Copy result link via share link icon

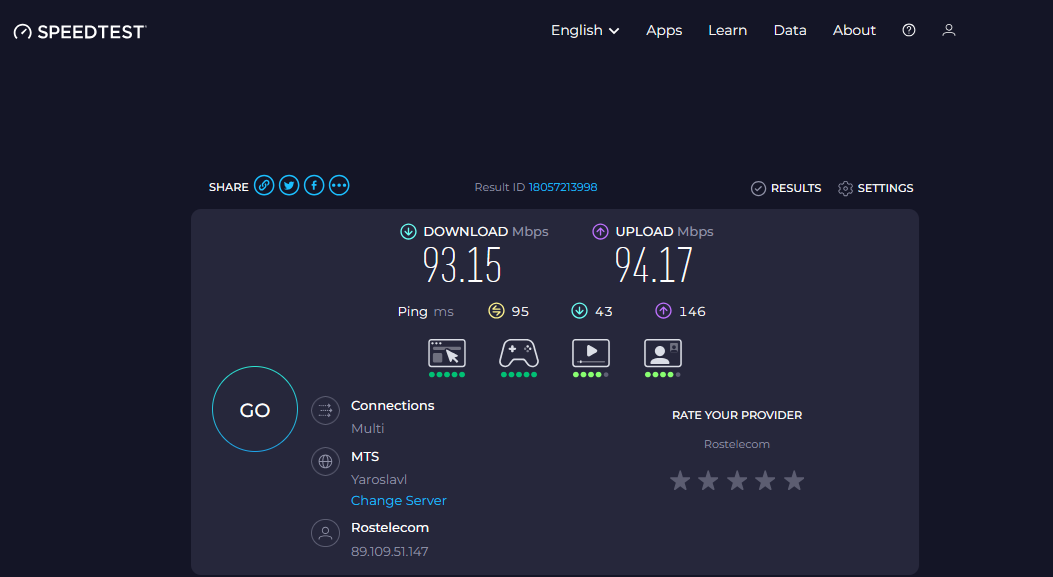264,185
